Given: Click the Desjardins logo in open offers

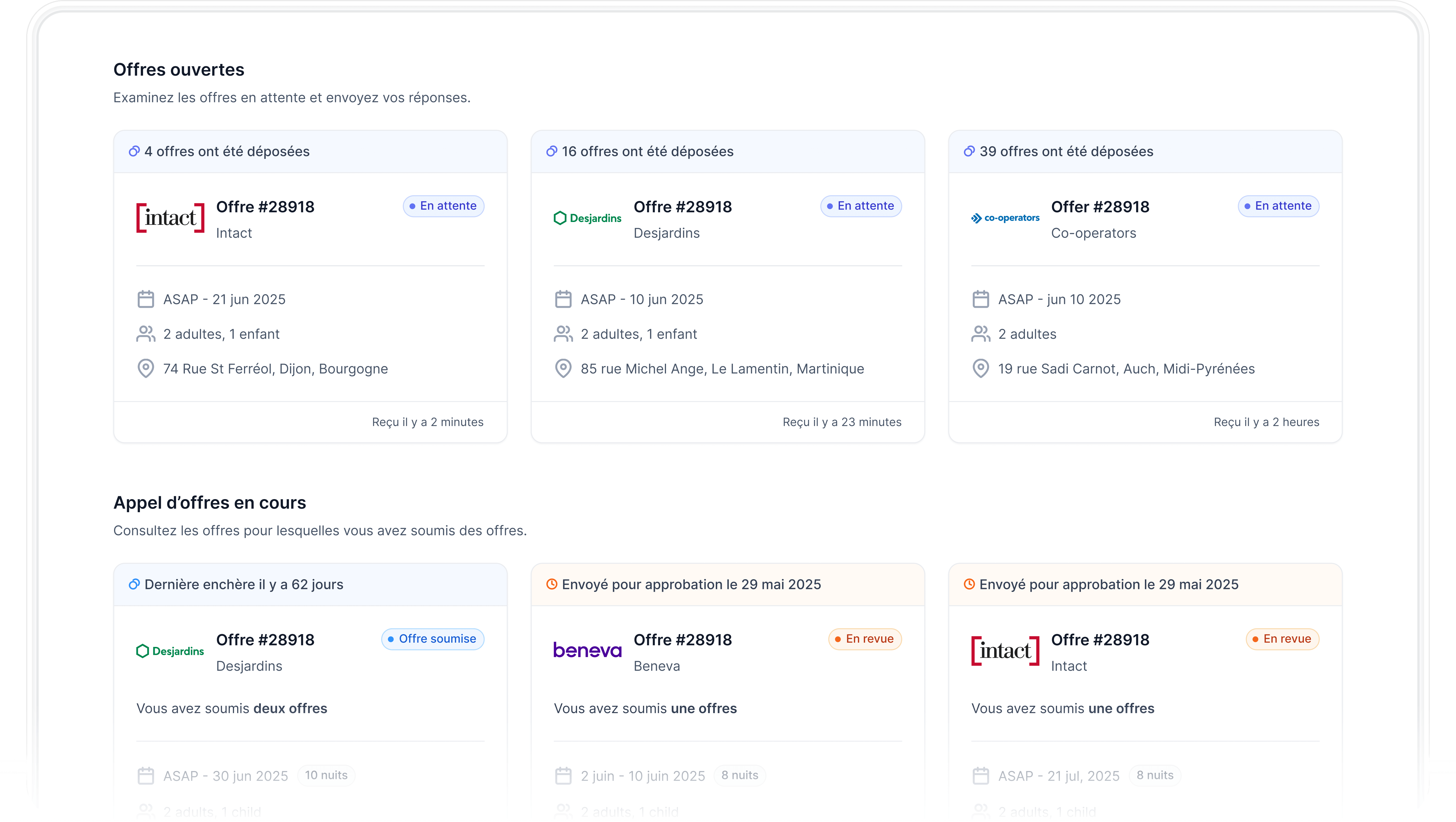Looking at the screenshot, I should [587, 218].
